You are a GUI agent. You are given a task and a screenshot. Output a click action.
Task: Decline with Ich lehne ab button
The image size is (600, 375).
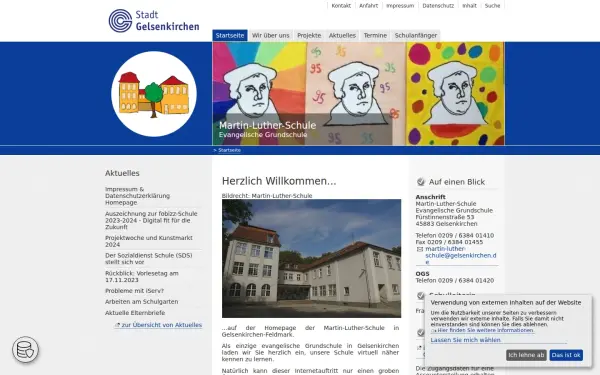[x=526, y=355]
